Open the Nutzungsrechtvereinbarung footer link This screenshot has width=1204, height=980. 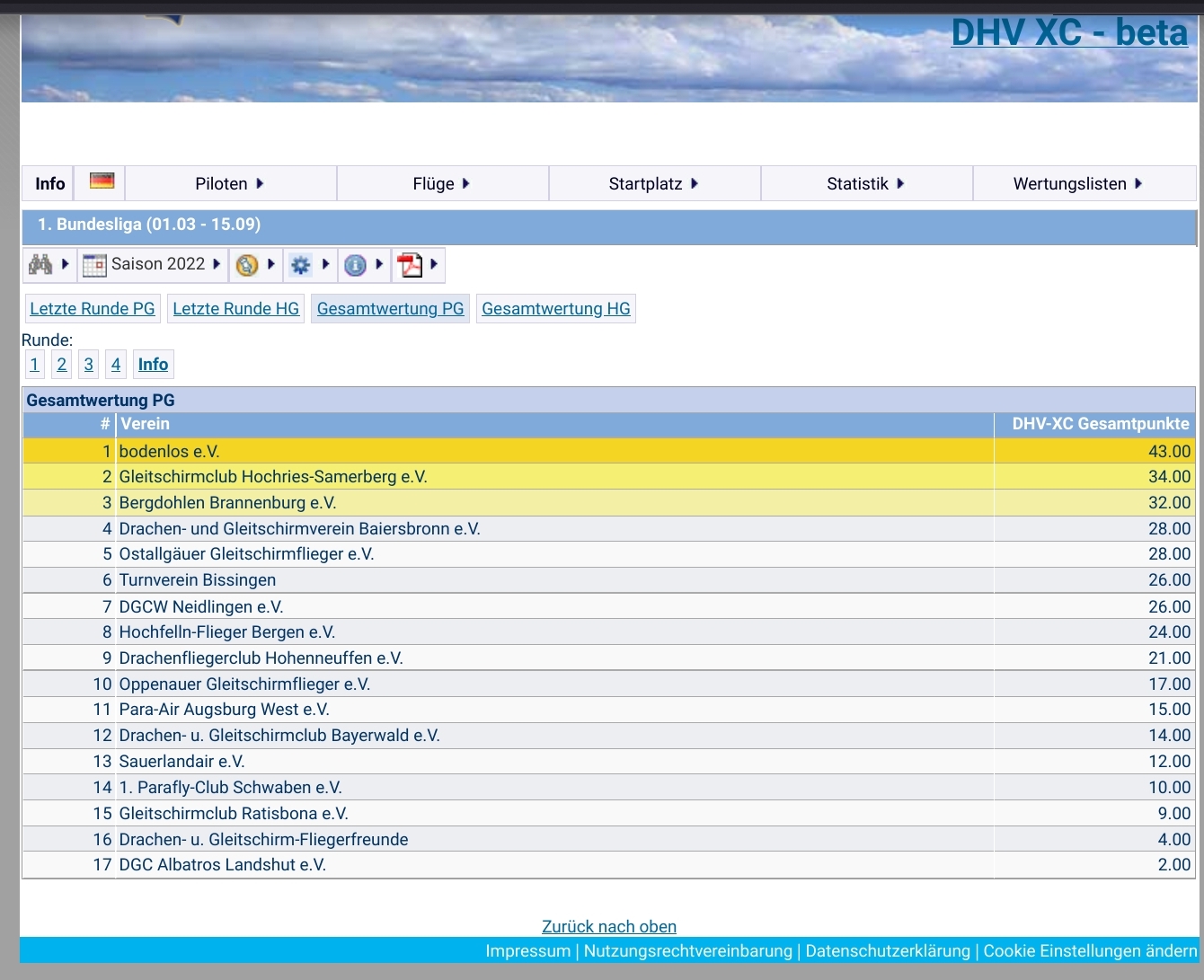(x=688, y=950)
